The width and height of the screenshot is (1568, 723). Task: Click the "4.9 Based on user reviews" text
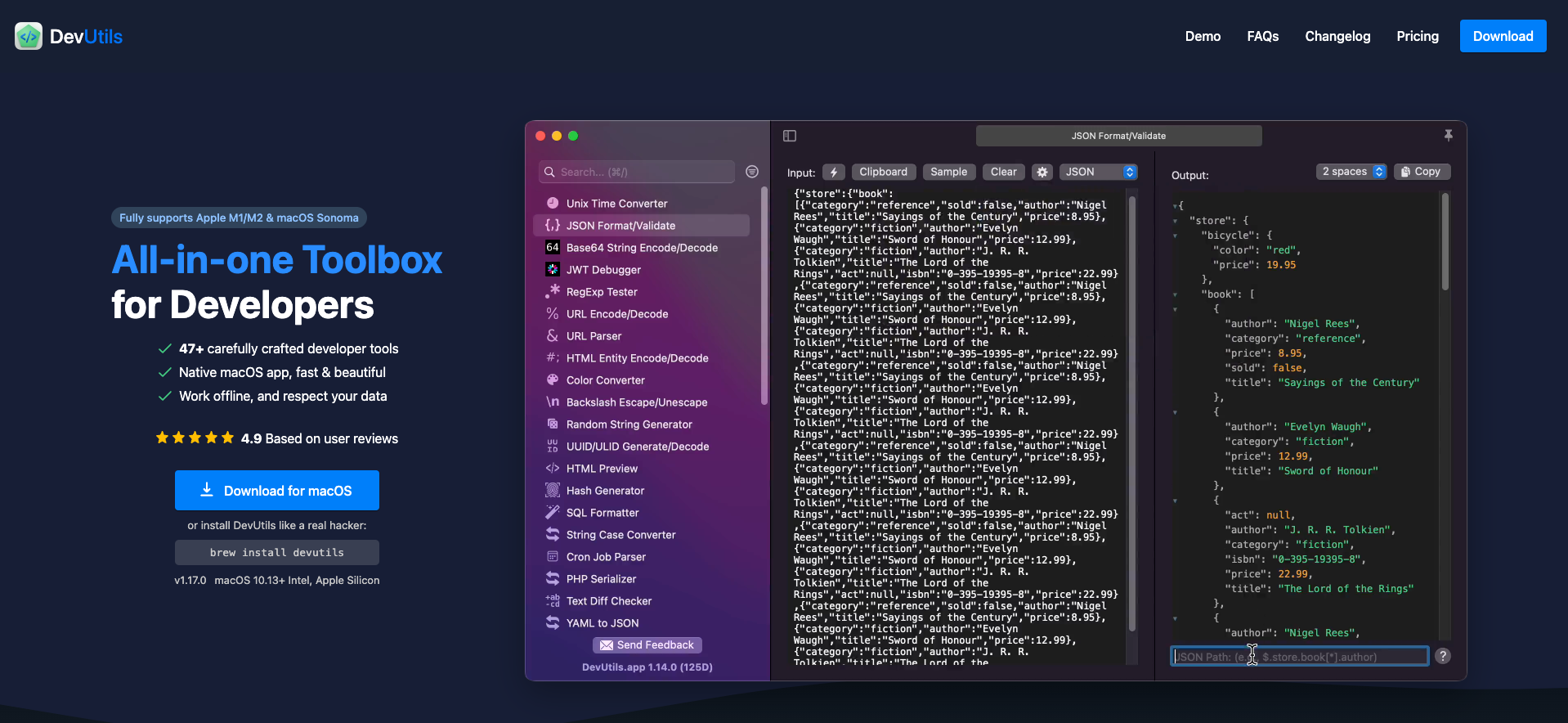(320, 438)
